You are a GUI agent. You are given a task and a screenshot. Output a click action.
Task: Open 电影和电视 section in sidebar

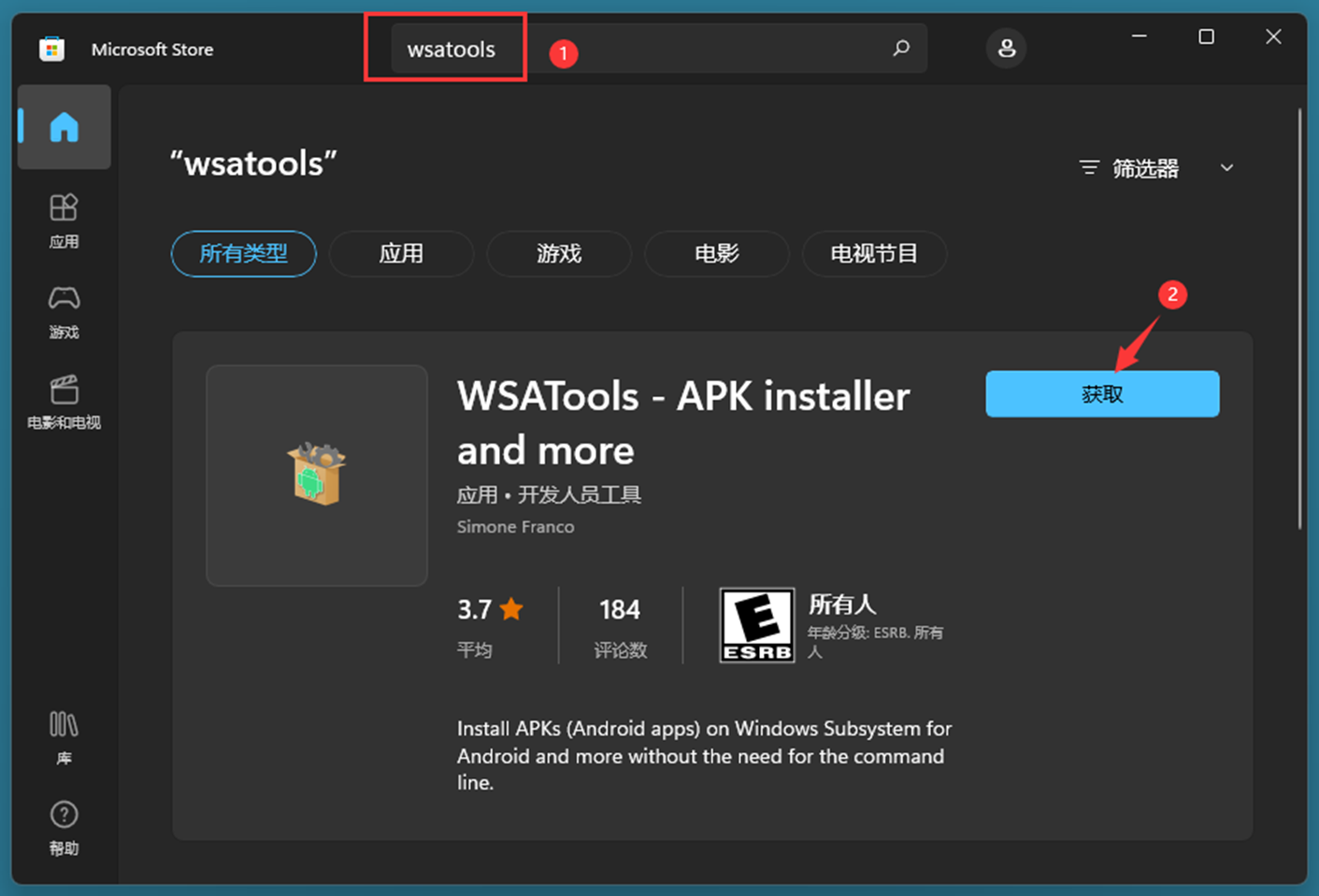pos(64,403)
